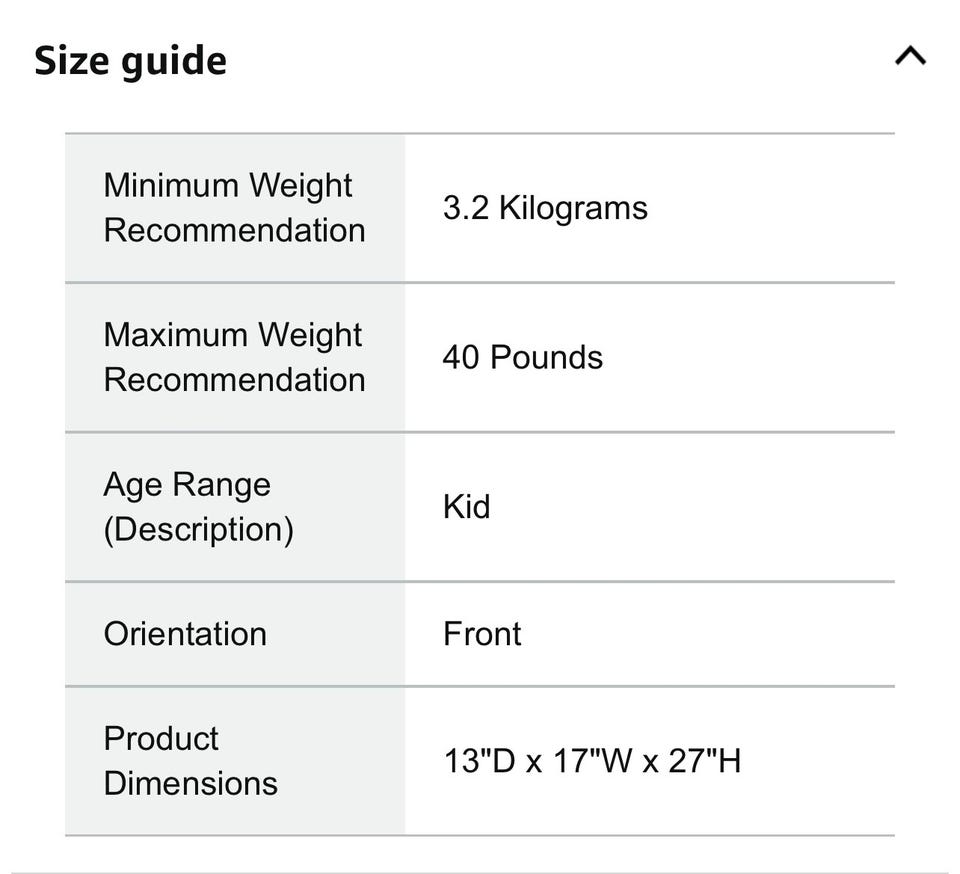Select Minimum Weight Recommendation label
This screenshot has width=960, height=874.
pos(233,207)
